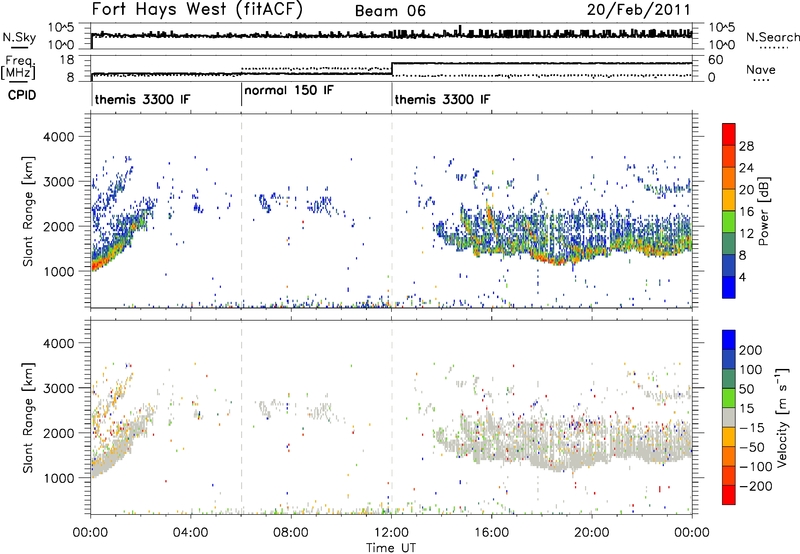Click the '08:00' time axis label
Screen dimensions: 800x554
[291, 533]
